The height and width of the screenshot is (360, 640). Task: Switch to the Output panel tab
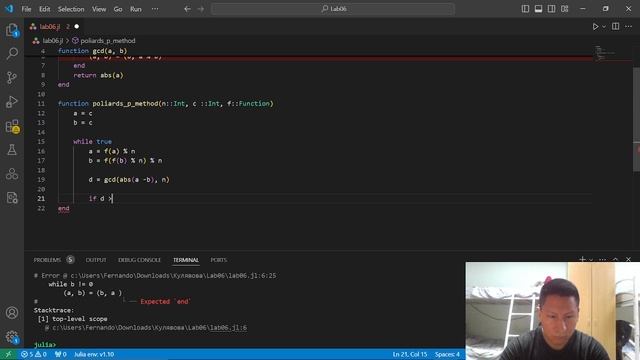pyautogui.click(x=96, y=260)
